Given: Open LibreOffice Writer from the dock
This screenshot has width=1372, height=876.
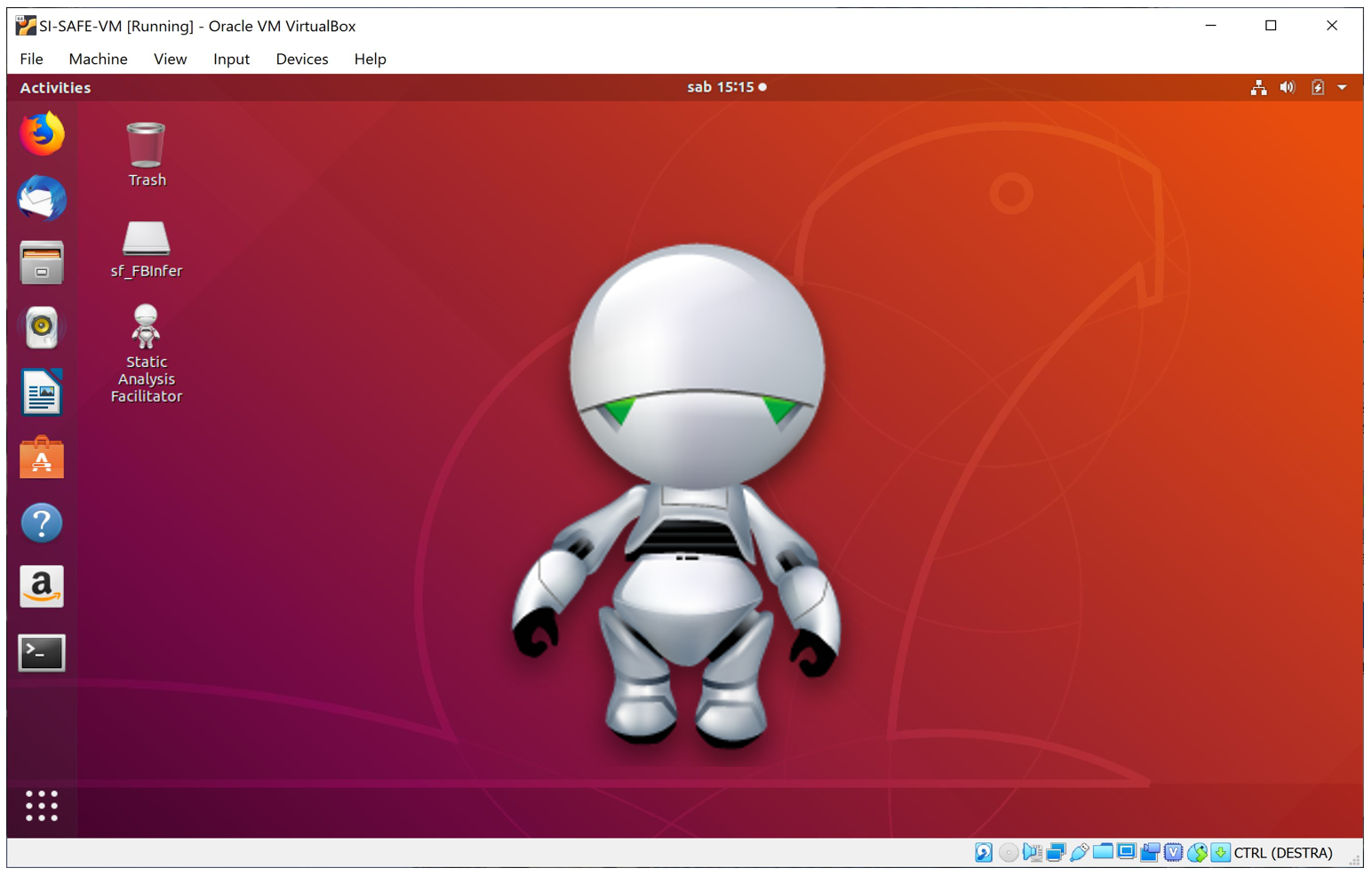Looking at the screenshot, I should tap(42, 393).
